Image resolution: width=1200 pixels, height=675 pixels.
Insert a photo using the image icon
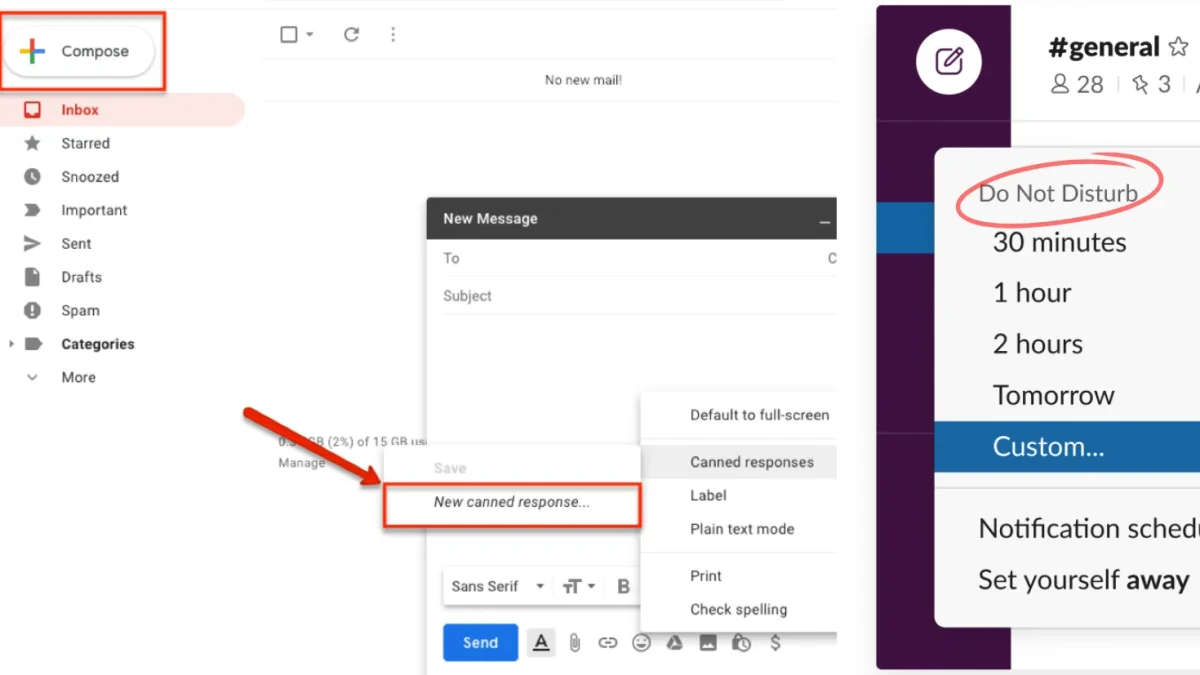[x=708, y=643]
